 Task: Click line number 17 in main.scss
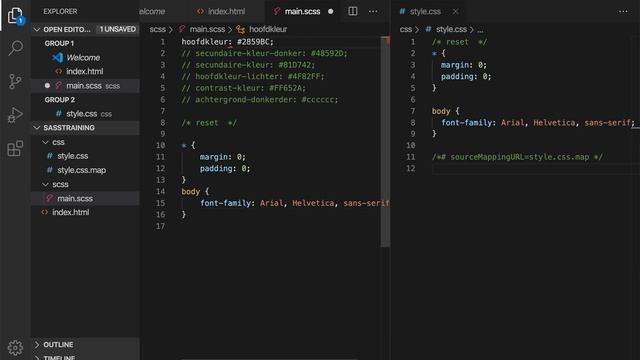pyautogui.click(x=160, y=227)
